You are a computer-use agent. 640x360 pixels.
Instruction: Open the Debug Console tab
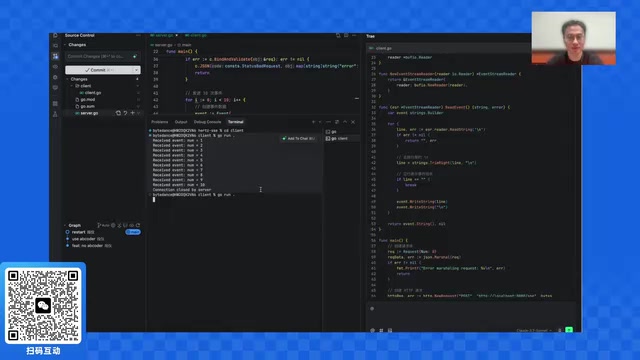coord(207,122)
